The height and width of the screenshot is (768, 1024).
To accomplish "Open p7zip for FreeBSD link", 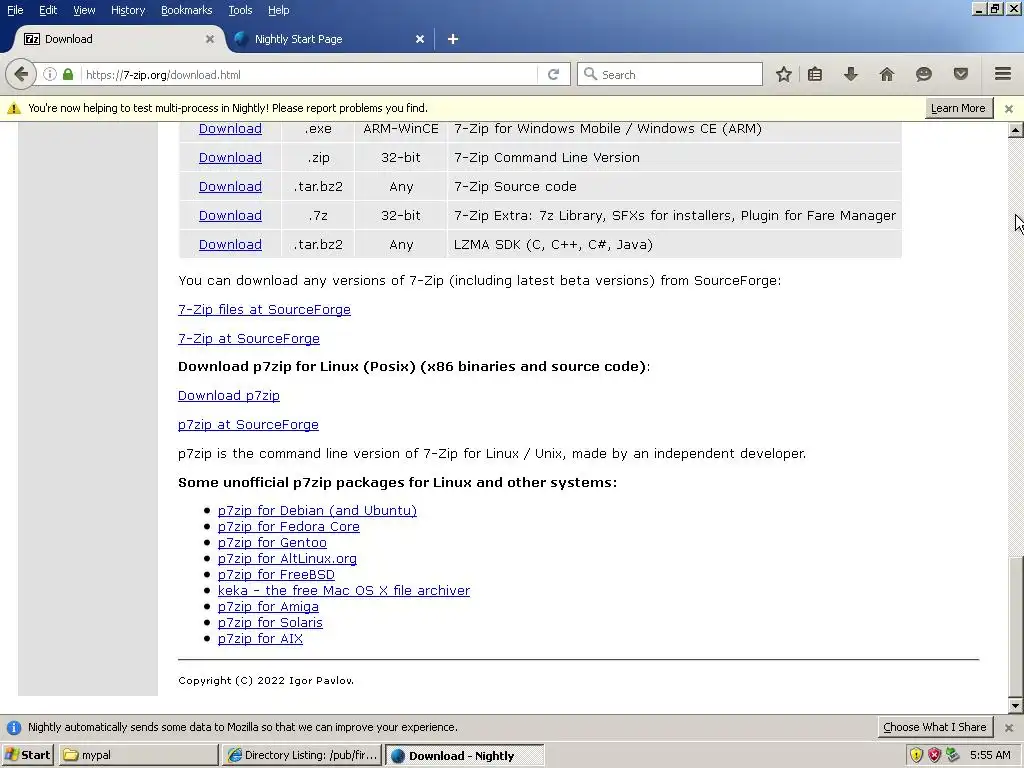I will click(x=276, y=575).
